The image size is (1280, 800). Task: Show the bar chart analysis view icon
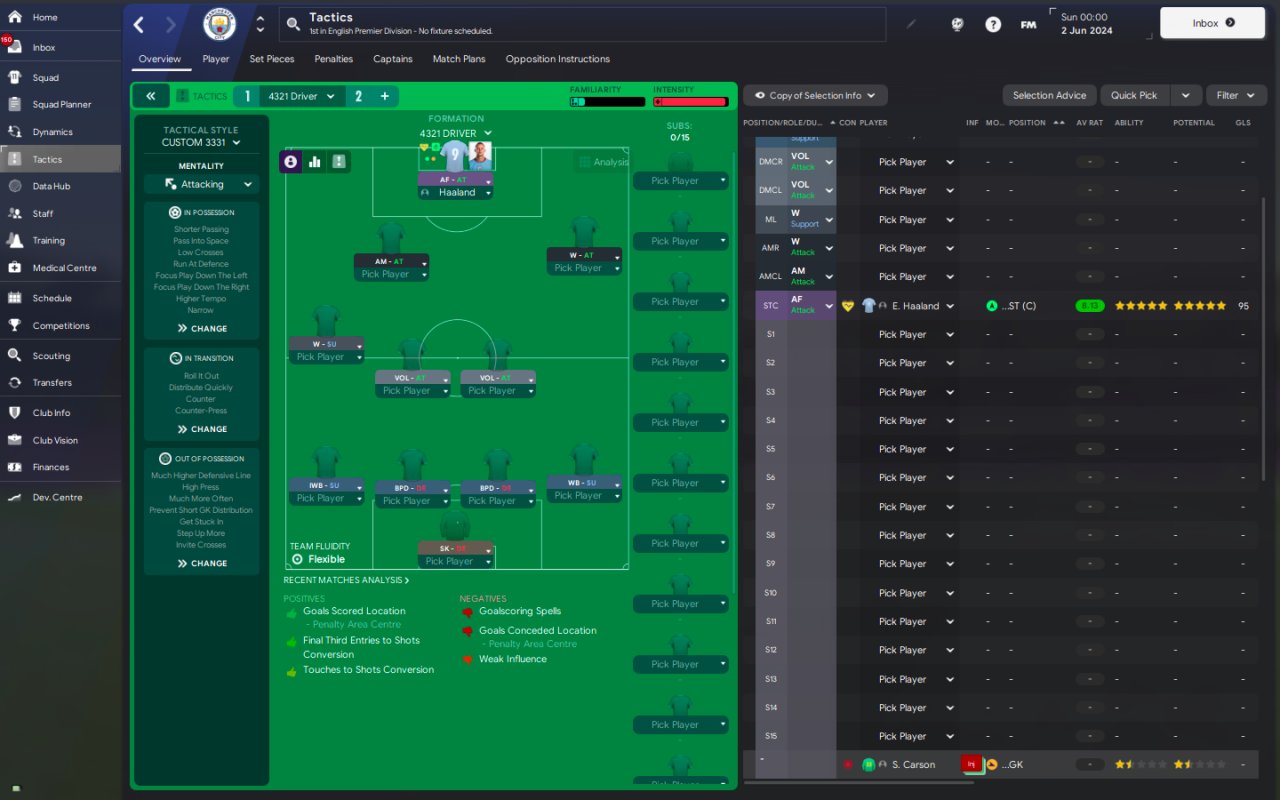click(315, 161)
